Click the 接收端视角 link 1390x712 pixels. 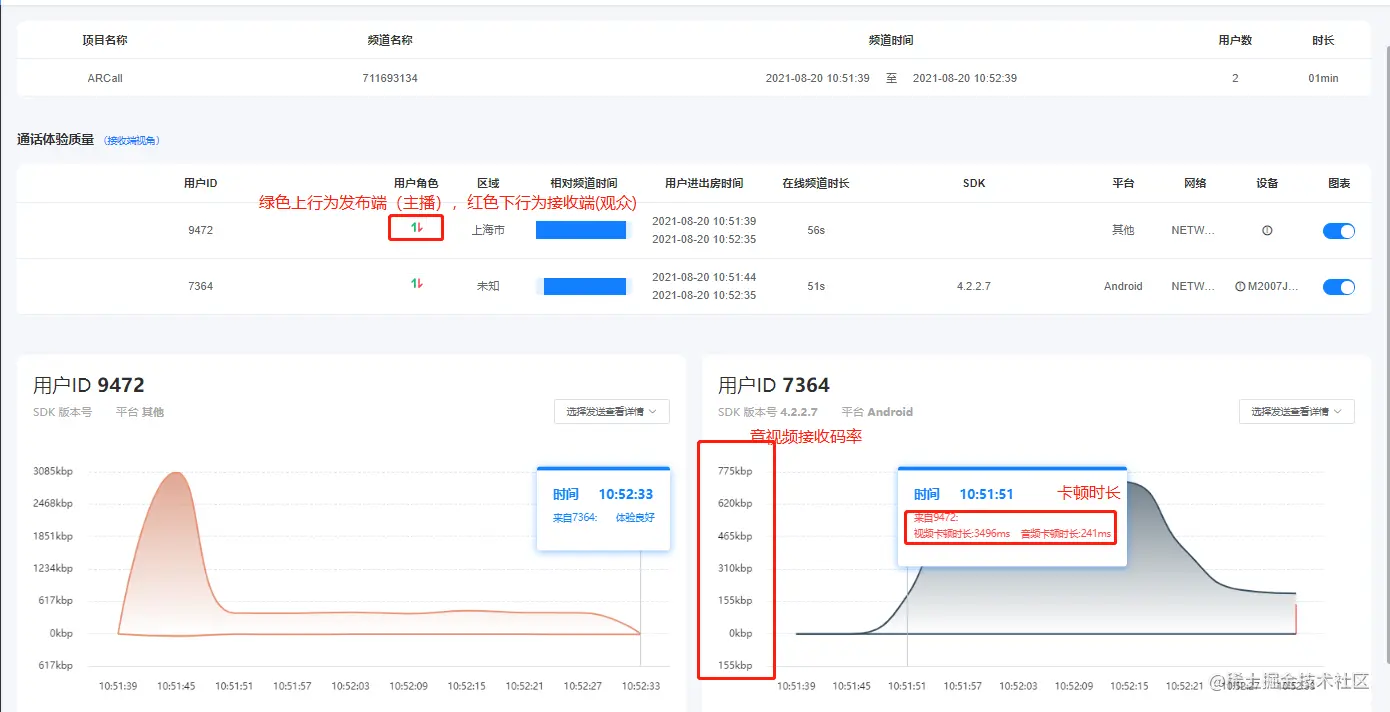[133, 141]
